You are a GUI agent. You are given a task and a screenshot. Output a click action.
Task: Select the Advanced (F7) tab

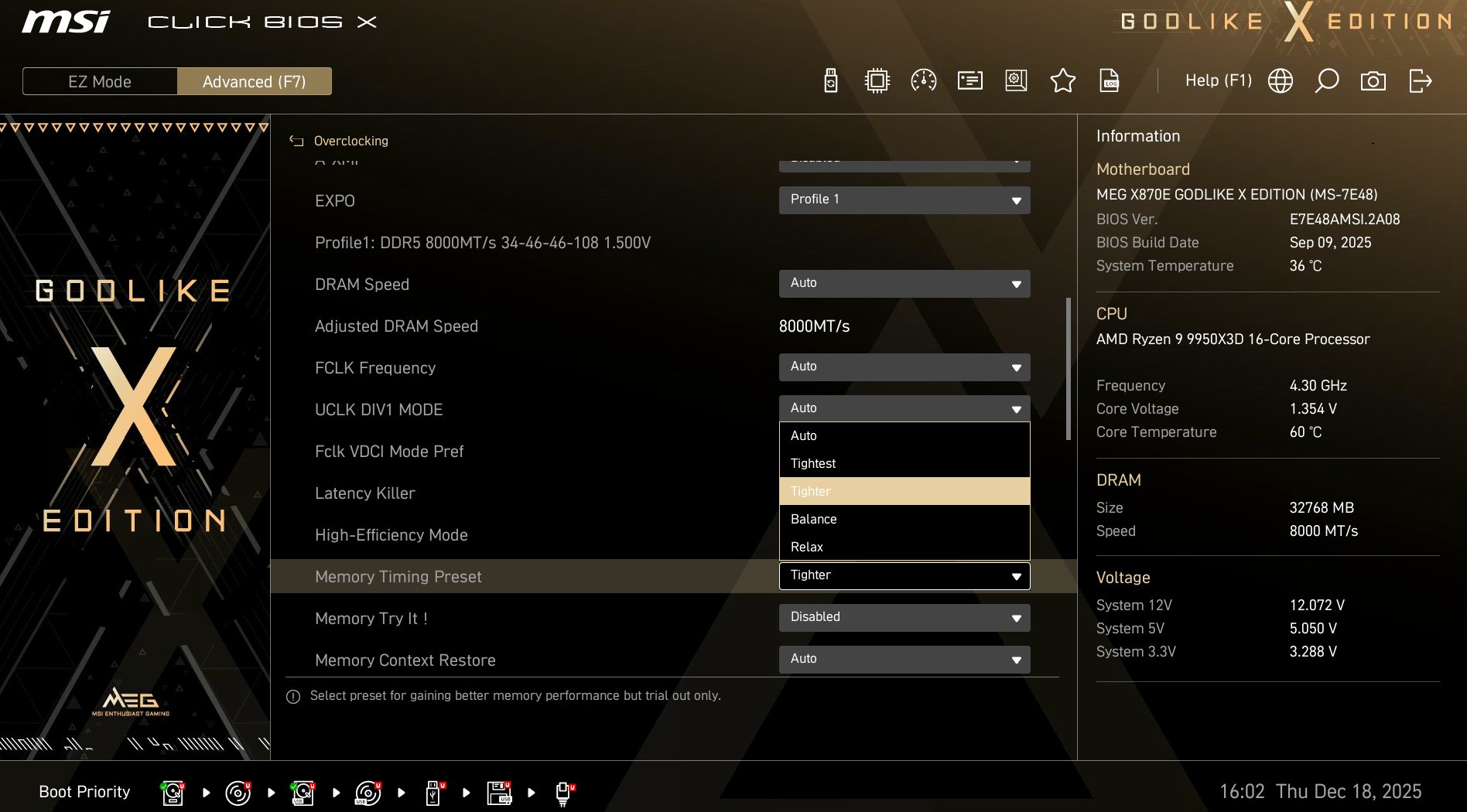[x=254, y=81]
